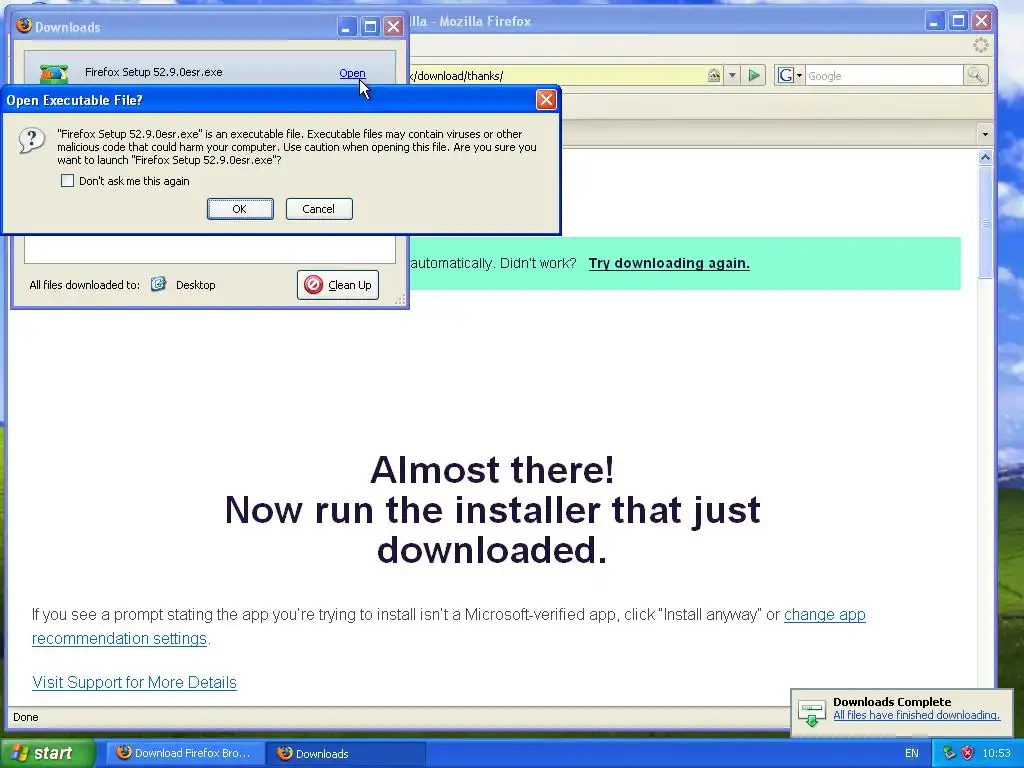Close the Open Executable File dialog
This screenshot has height=768, width=1024.
[546, 99]
